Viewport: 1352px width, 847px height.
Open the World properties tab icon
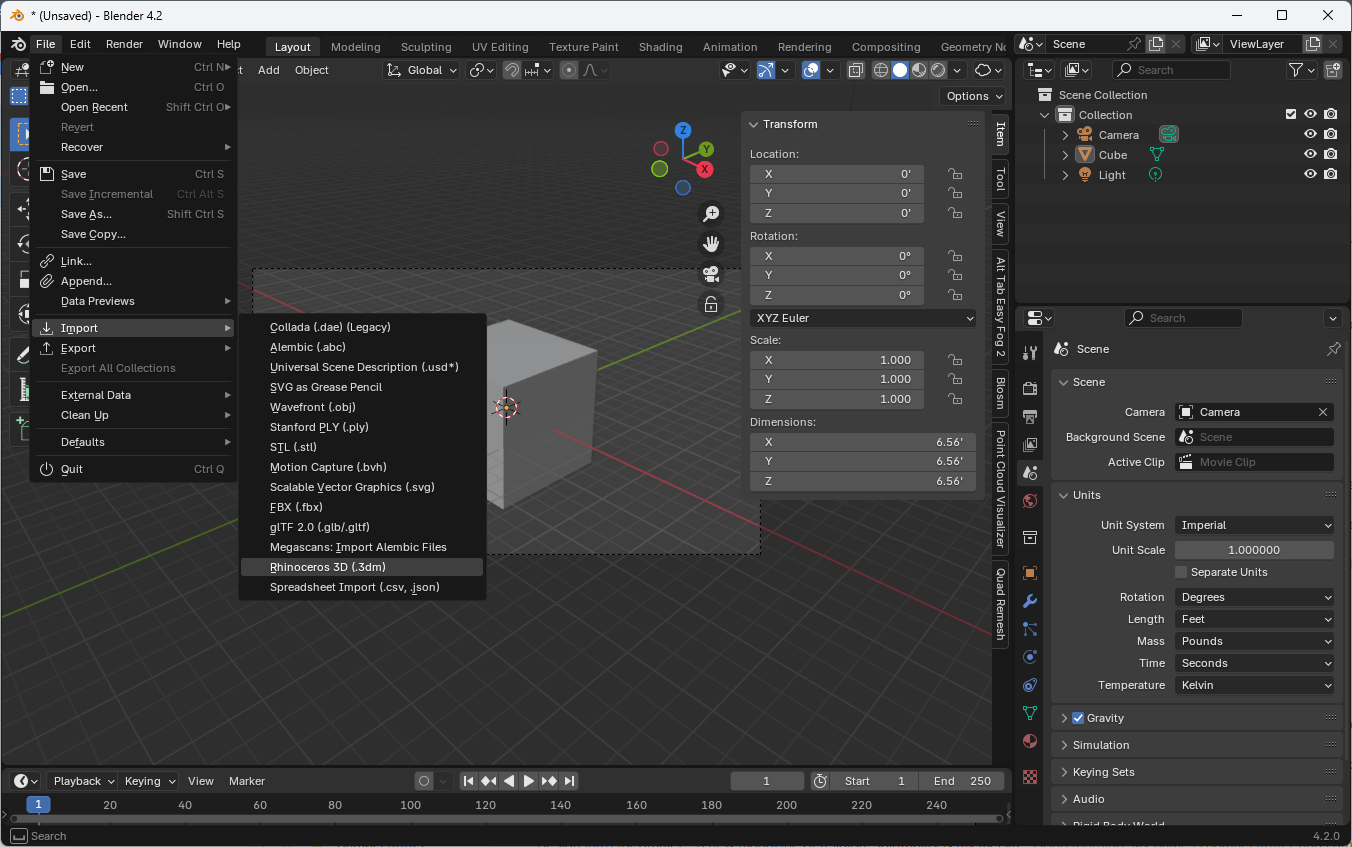coord(1030,500)
